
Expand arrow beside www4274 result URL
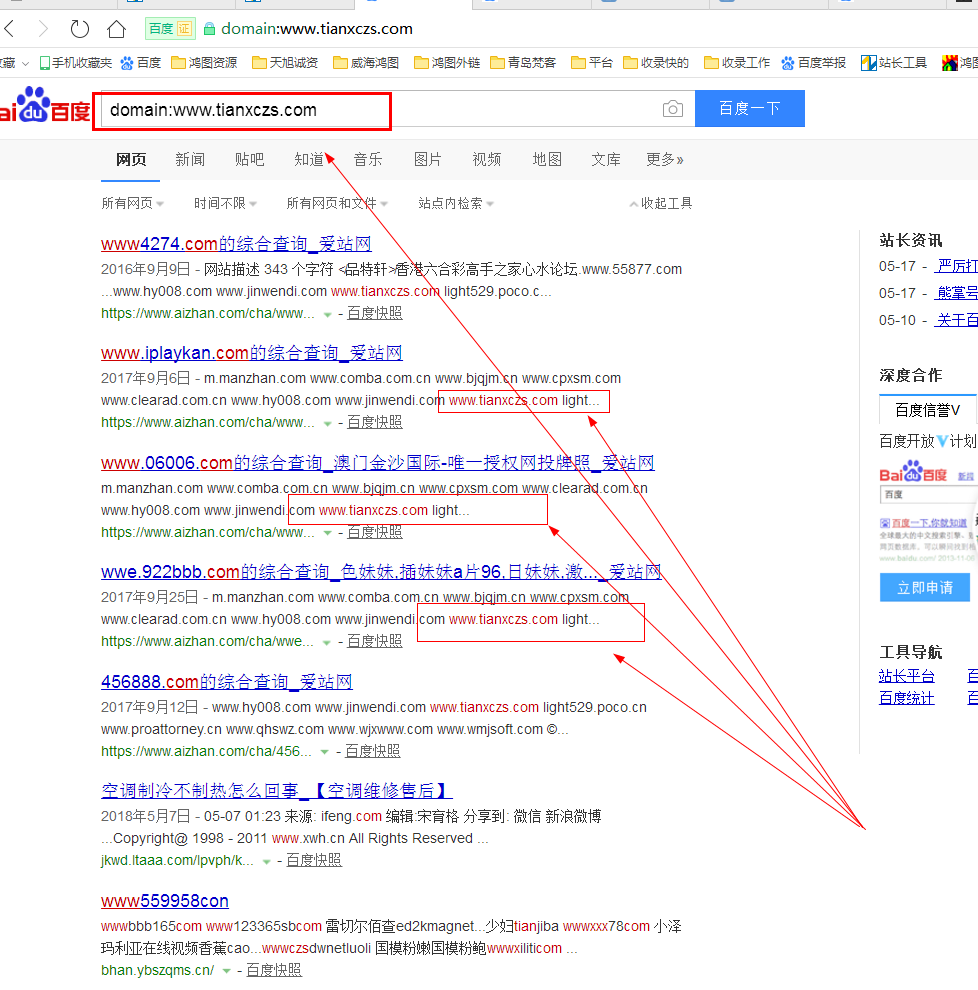click(327, 314)
